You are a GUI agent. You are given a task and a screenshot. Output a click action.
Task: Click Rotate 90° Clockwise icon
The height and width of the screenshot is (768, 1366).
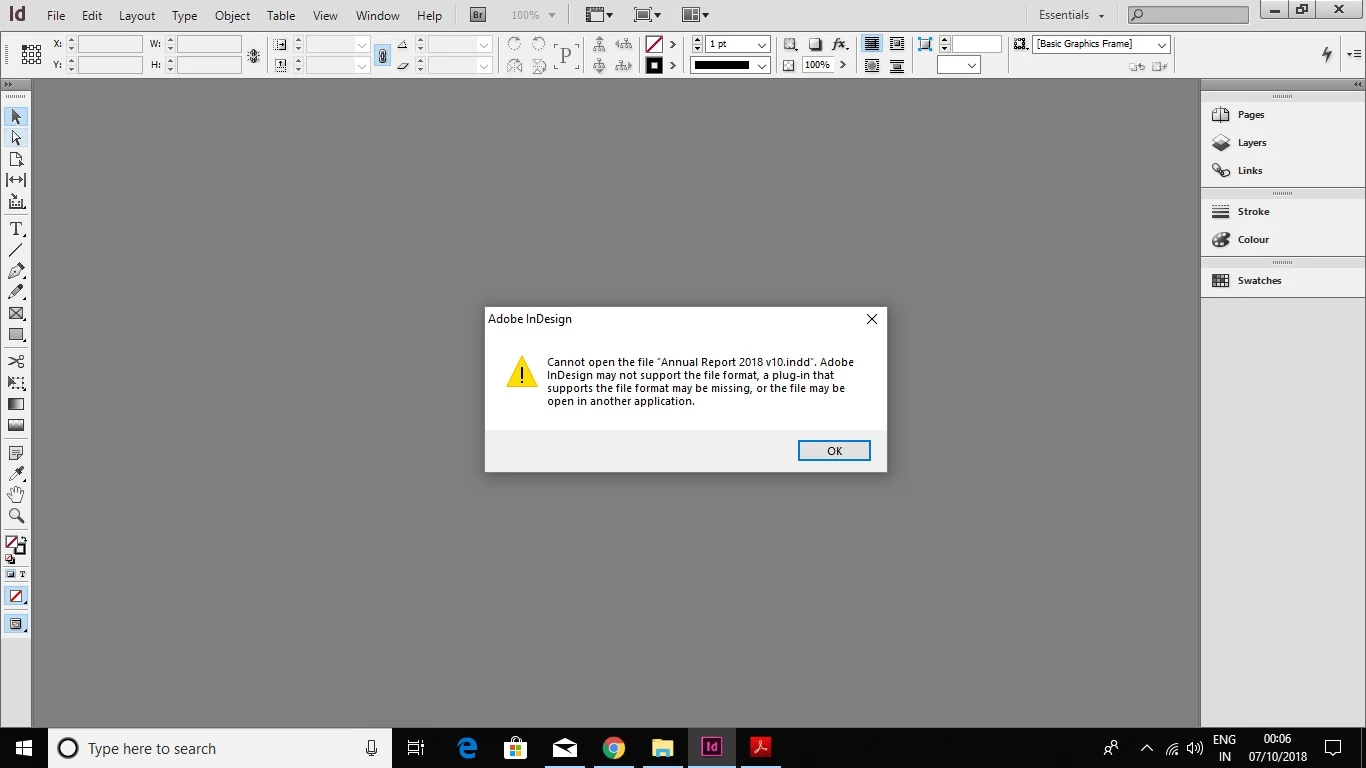click(x=514, y=44)
